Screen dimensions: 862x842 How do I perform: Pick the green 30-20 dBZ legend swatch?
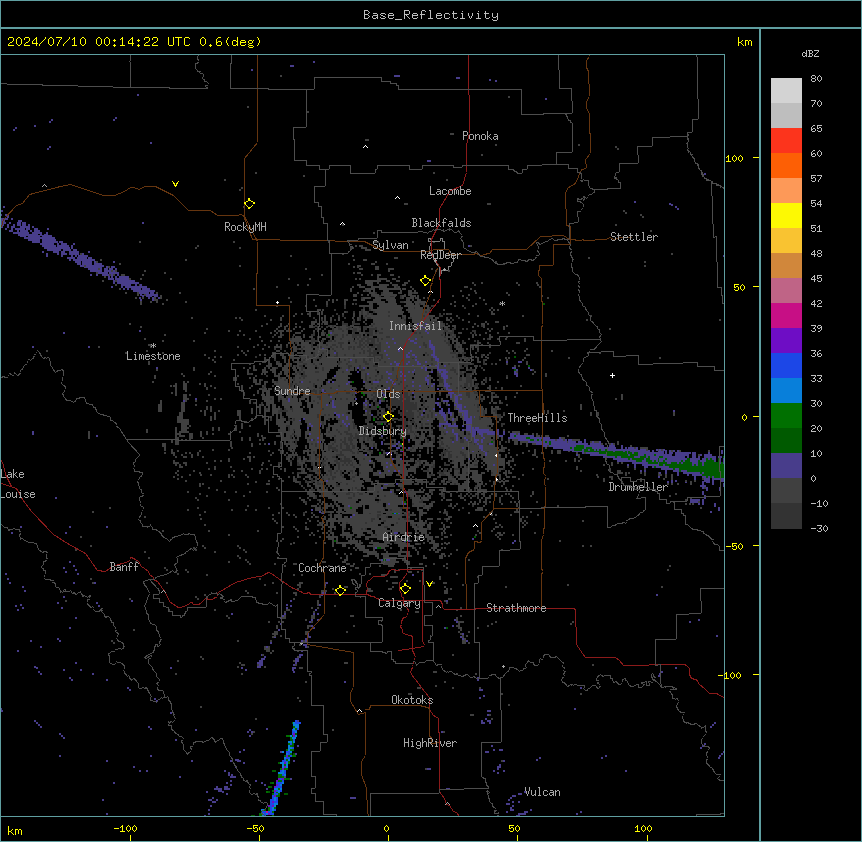tap(786, 416)
